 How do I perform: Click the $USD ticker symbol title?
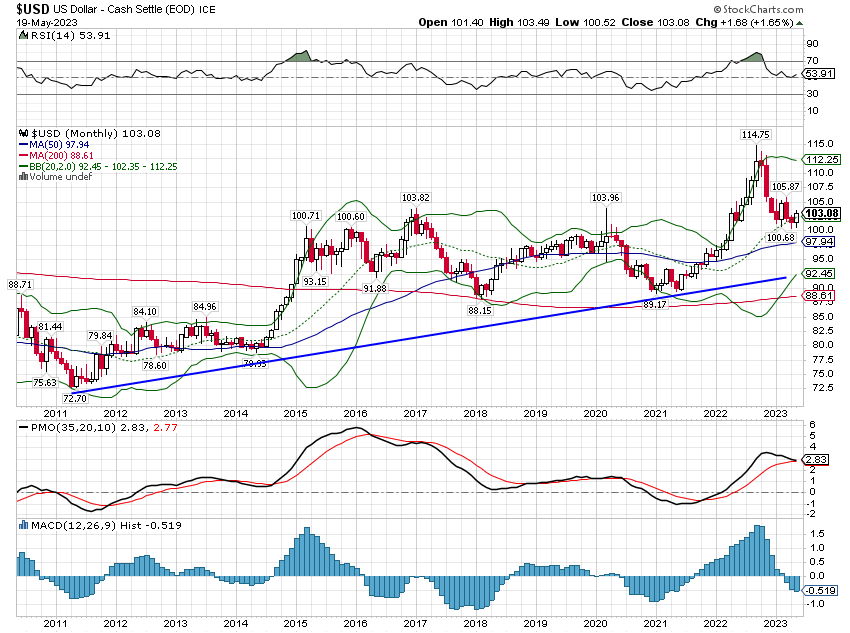coord(33,9)
